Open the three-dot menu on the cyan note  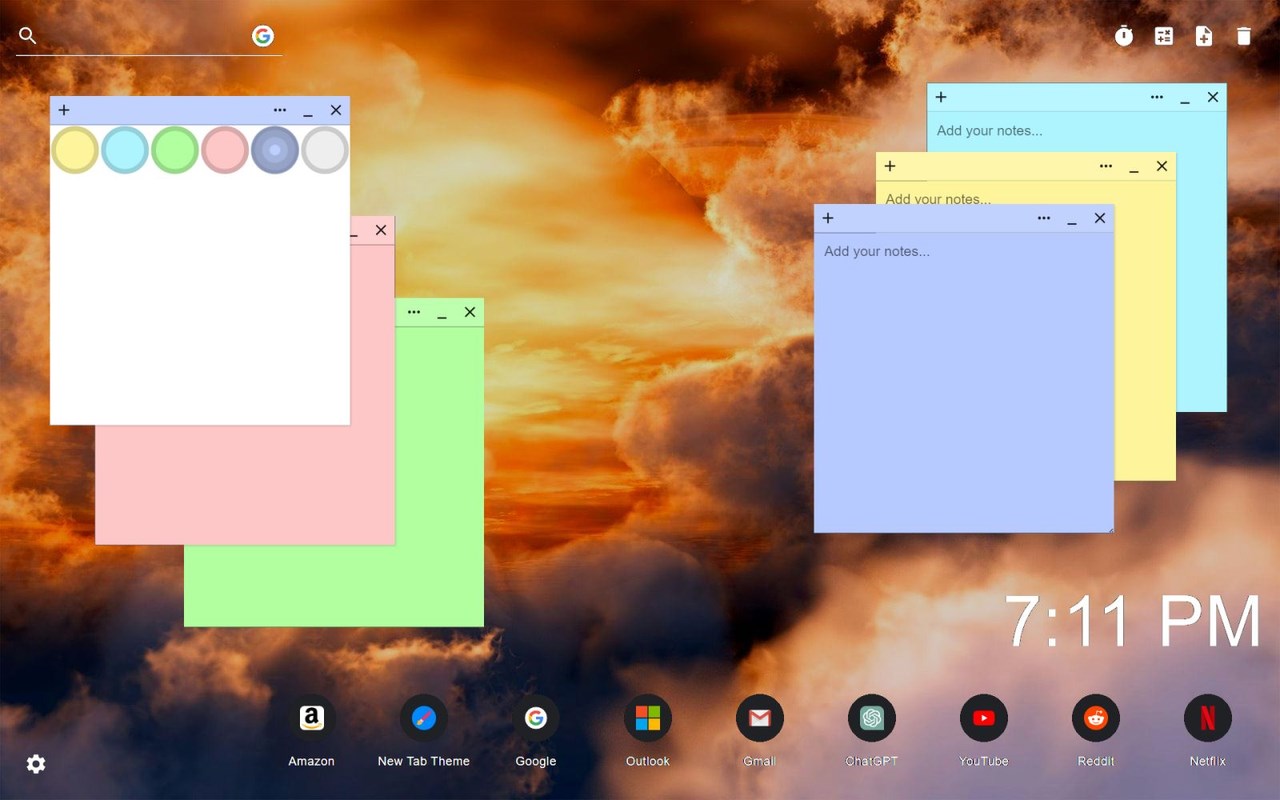1157,97
